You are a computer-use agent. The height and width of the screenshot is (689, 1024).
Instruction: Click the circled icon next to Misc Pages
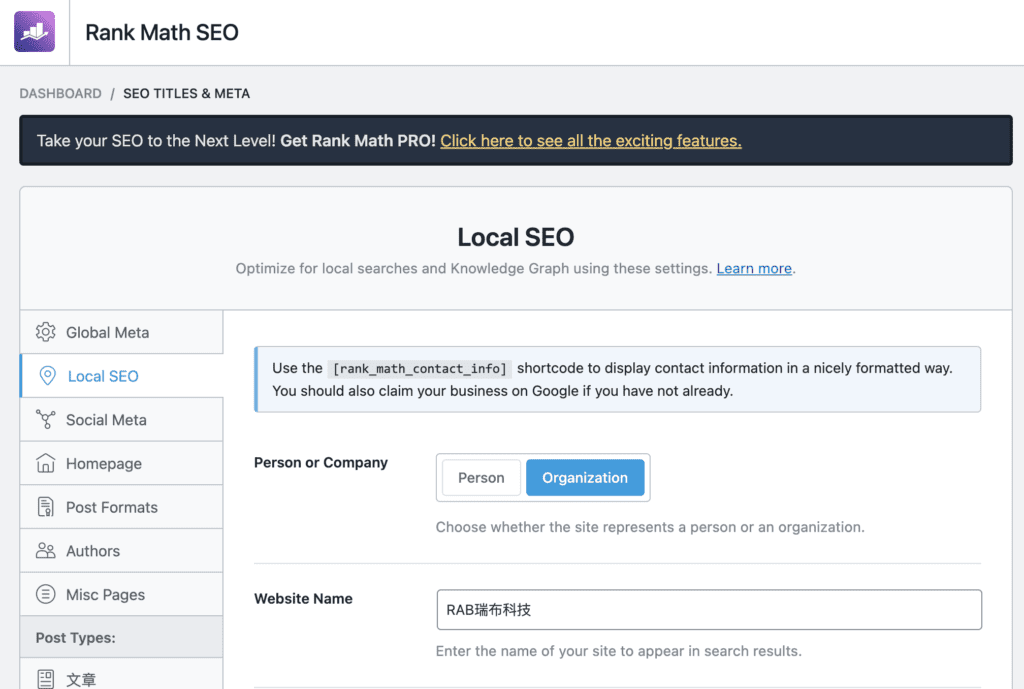click(46, 594)
